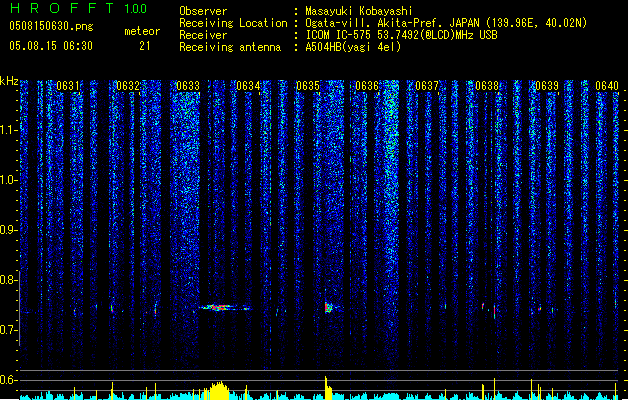629x400 pixels.
Task: Click the kHz axis unit label
Action: [x=9, y=81]
